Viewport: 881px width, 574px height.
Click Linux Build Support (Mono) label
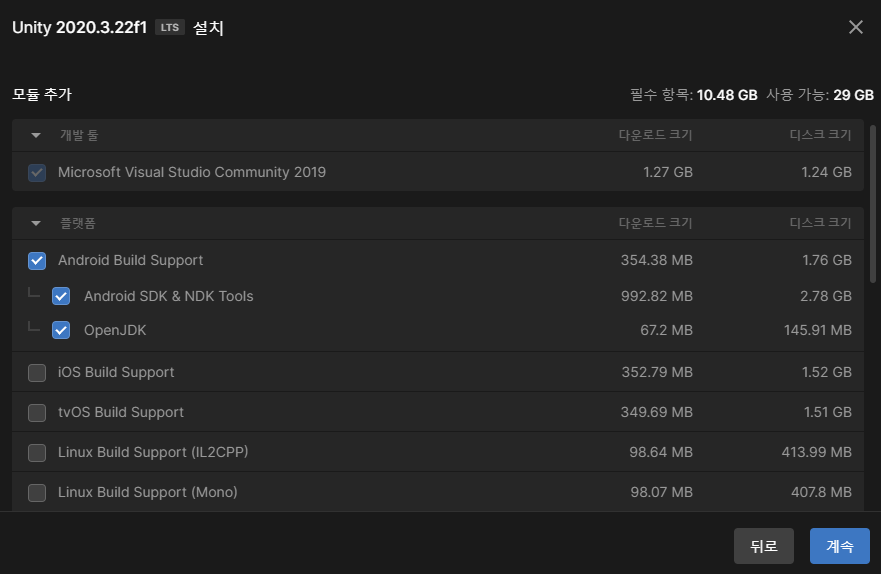(x=148, y=492)
